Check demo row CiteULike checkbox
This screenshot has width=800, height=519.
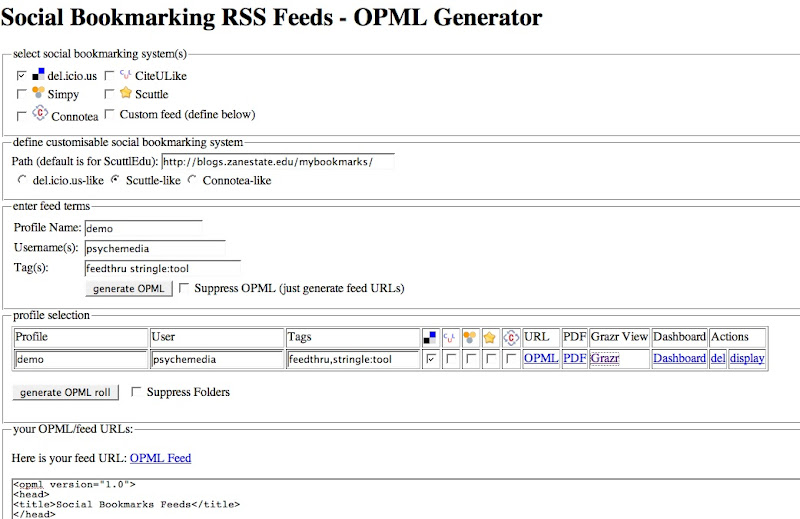tap(451, 359)
